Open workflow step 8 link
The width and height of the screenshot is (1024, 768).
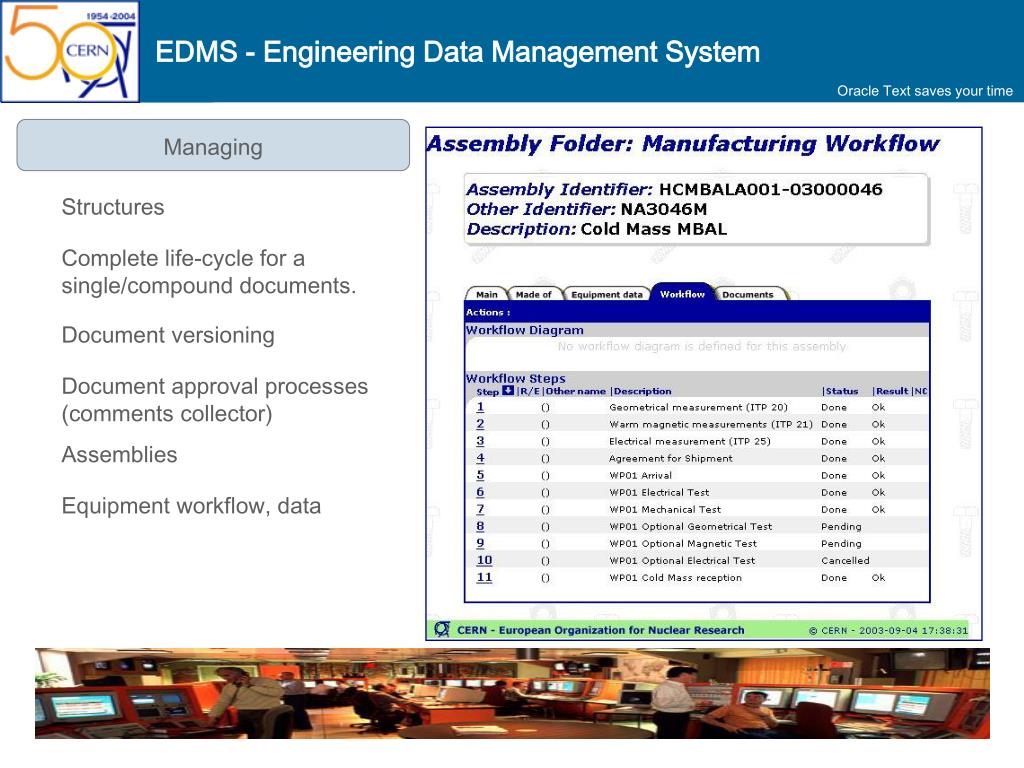(x=480, y=526)
